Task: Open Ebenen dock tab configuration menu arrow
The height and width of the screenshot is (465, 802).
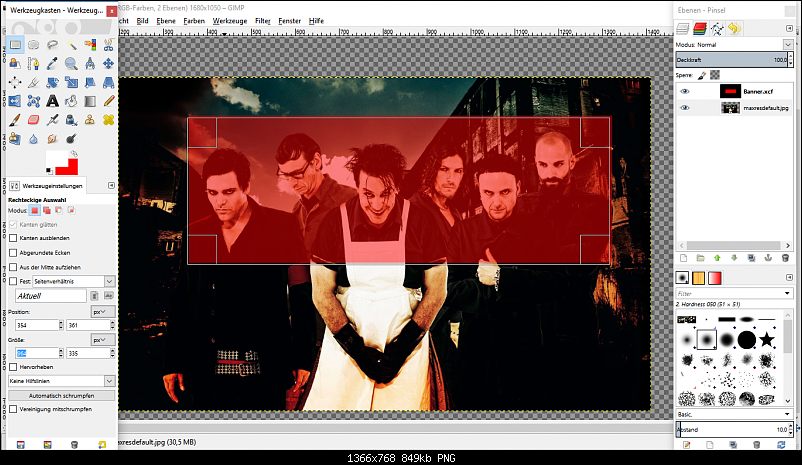Action: coord(789,29)
